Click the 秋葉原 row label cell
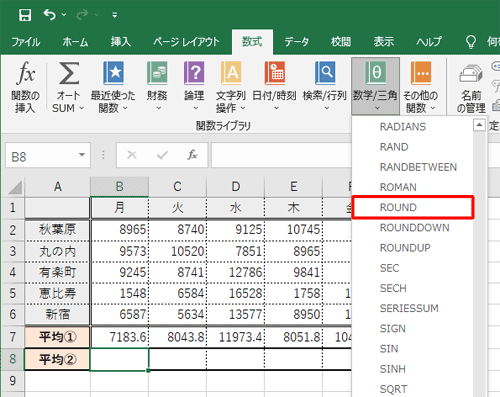Screen dimensions: 500x397 click(x=57, y=230)
